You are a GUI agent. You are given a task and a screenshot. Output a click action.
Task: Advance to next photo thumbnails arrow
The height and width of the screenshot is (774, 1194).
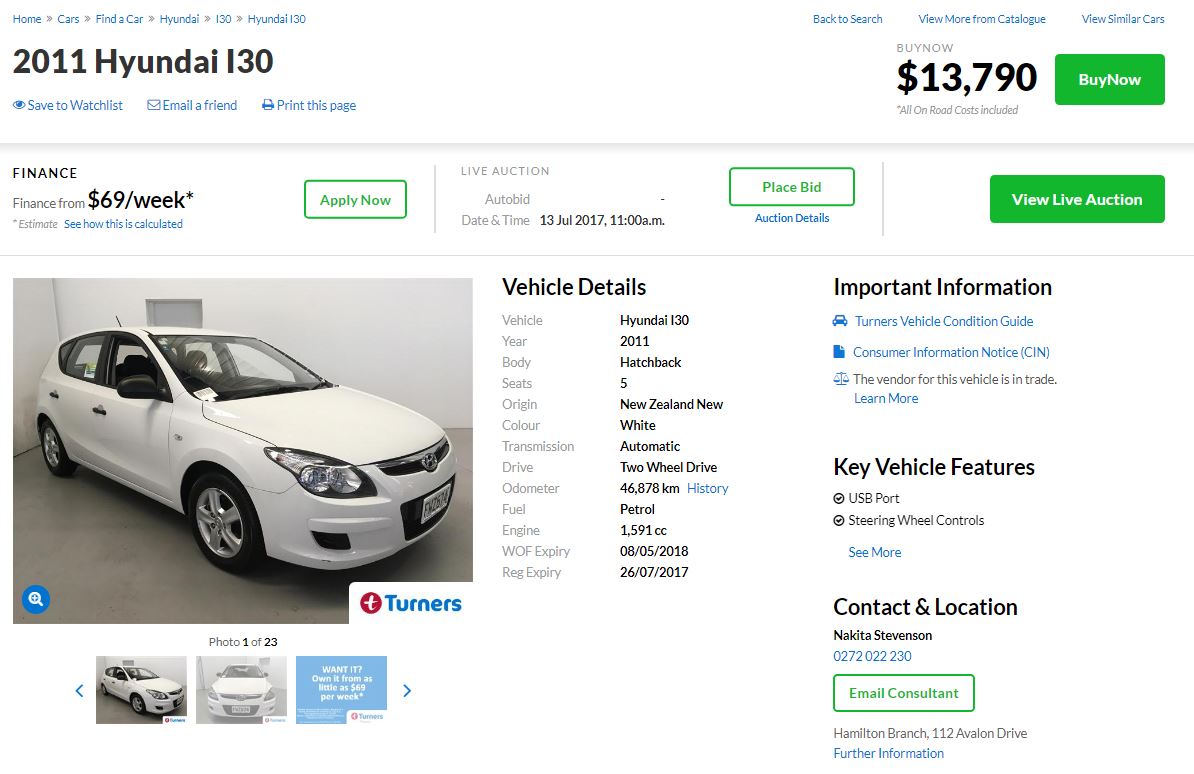[406, 690]
